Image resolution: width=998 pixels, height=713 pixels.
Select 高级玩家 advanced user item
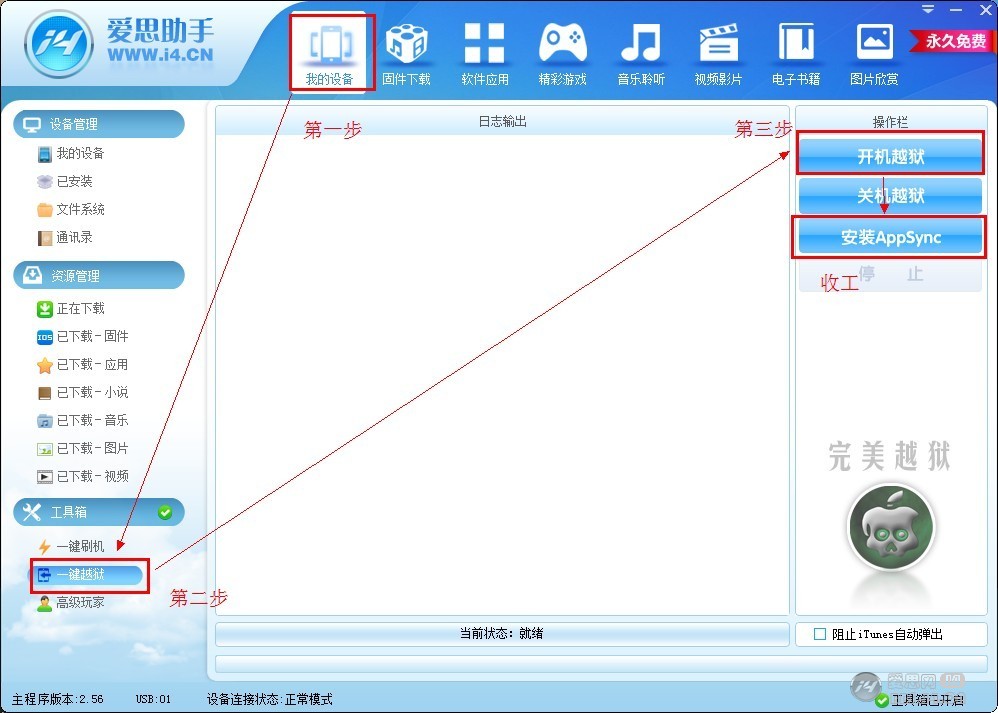pos(71,603)
